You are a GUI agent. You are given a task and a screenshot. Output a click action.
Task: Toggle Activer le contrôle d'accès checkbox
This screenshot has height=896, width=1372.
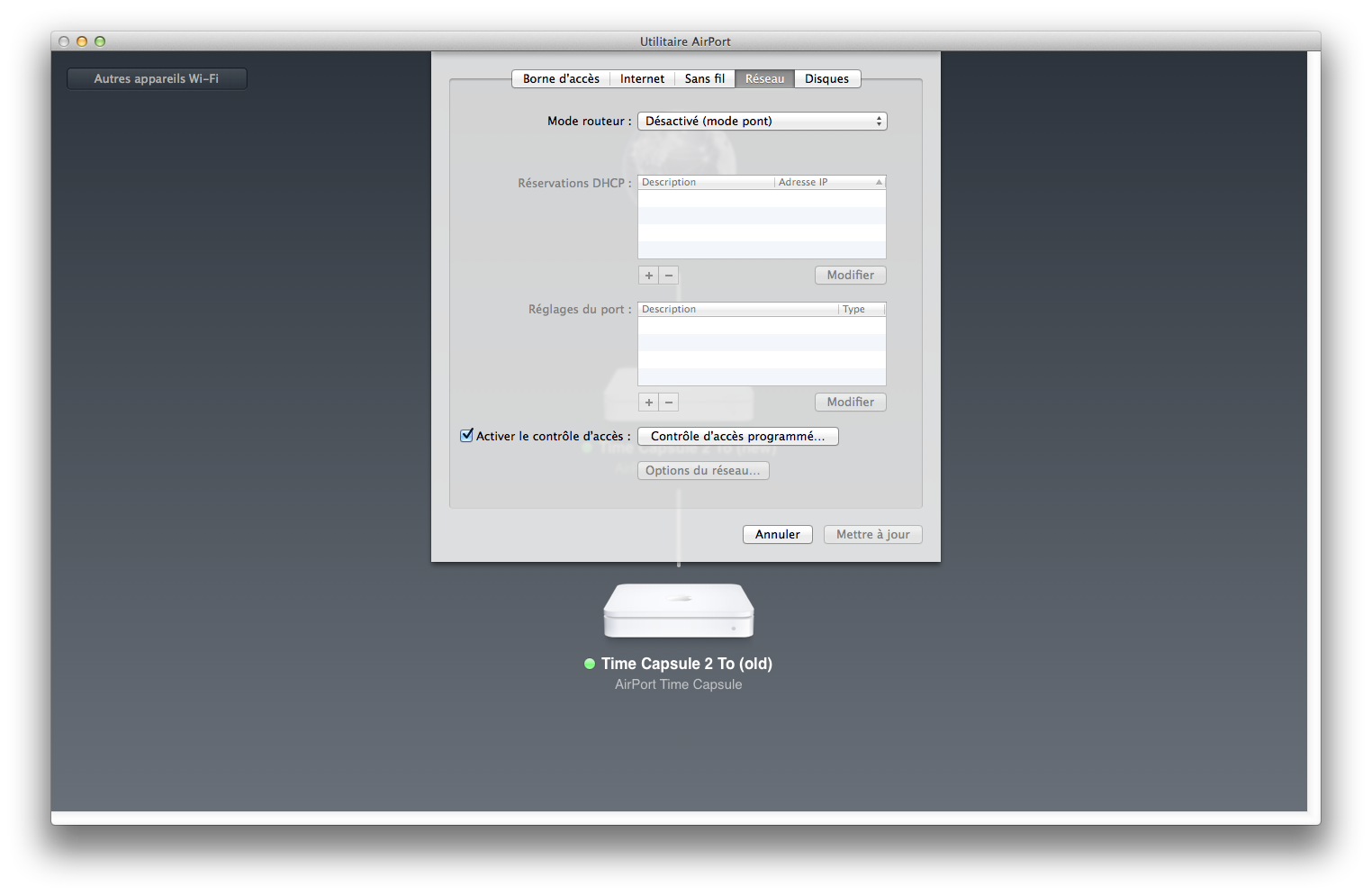coord(466,436)
